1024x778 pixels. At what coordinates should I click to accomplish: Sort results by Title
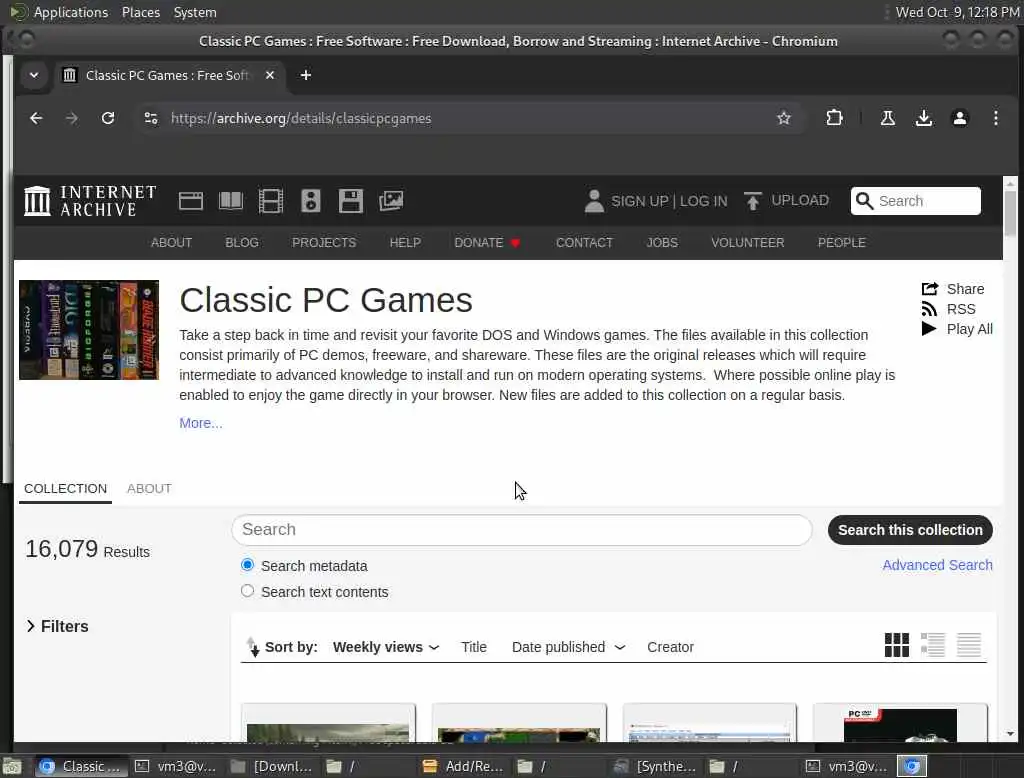(x=473, y=647)
